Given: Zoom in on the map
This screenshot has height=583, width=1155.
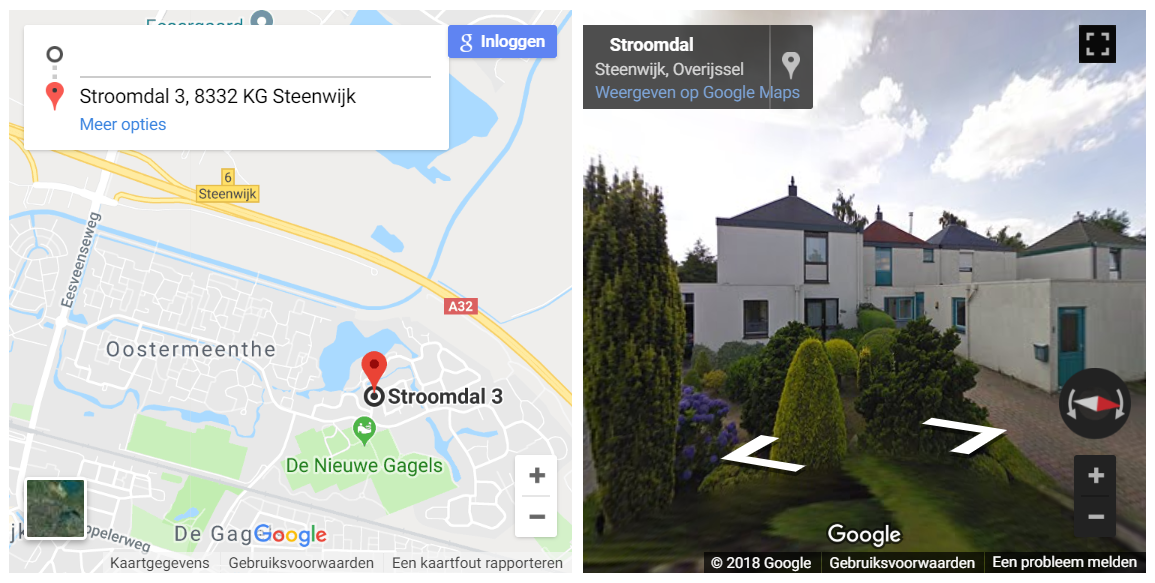Looking at the screenshot, I should pyautogui.click(x=537, y=475).
